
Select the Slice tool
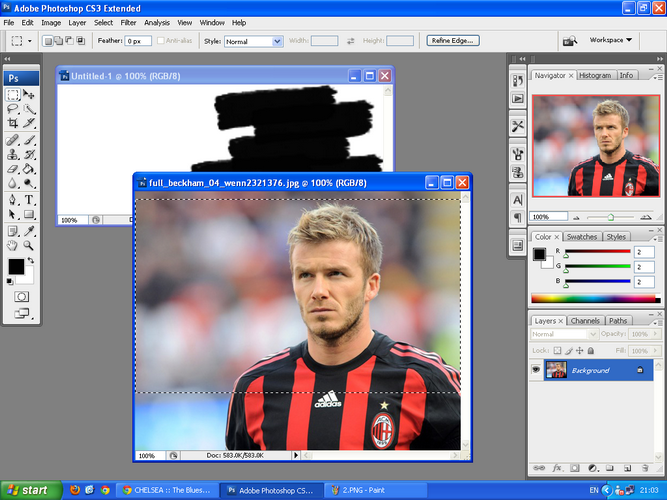click(29, 123)
